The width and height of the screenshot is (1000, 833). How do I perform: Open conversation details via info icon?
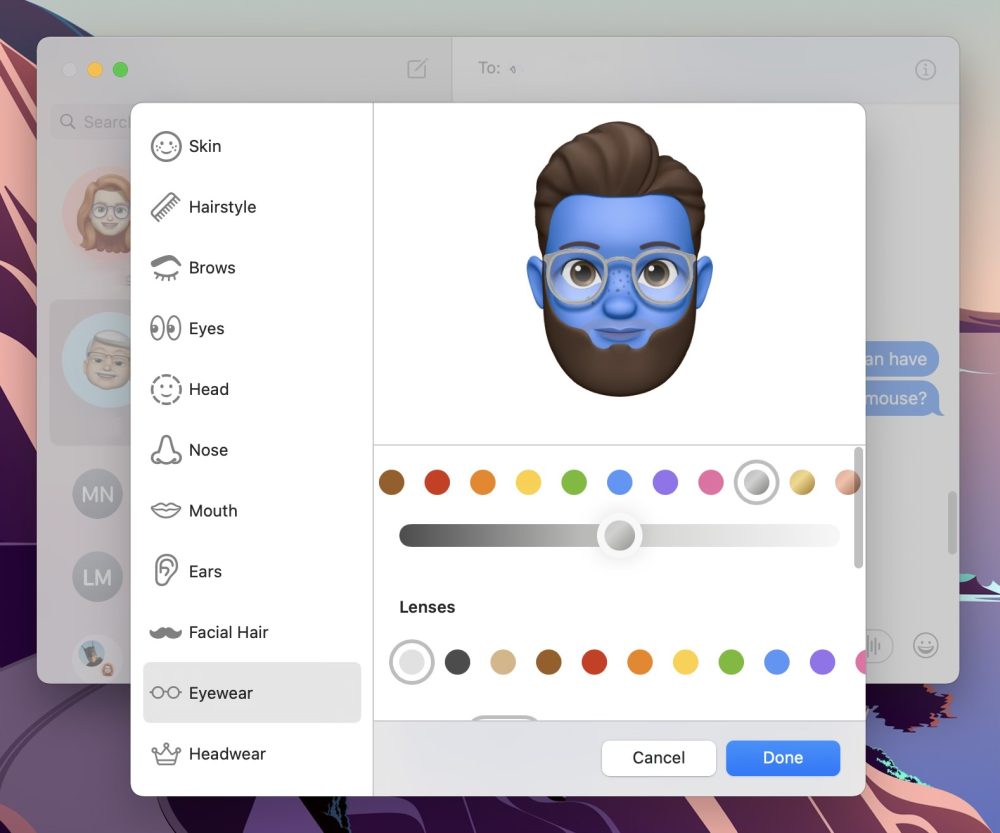[x=925, y=70]
